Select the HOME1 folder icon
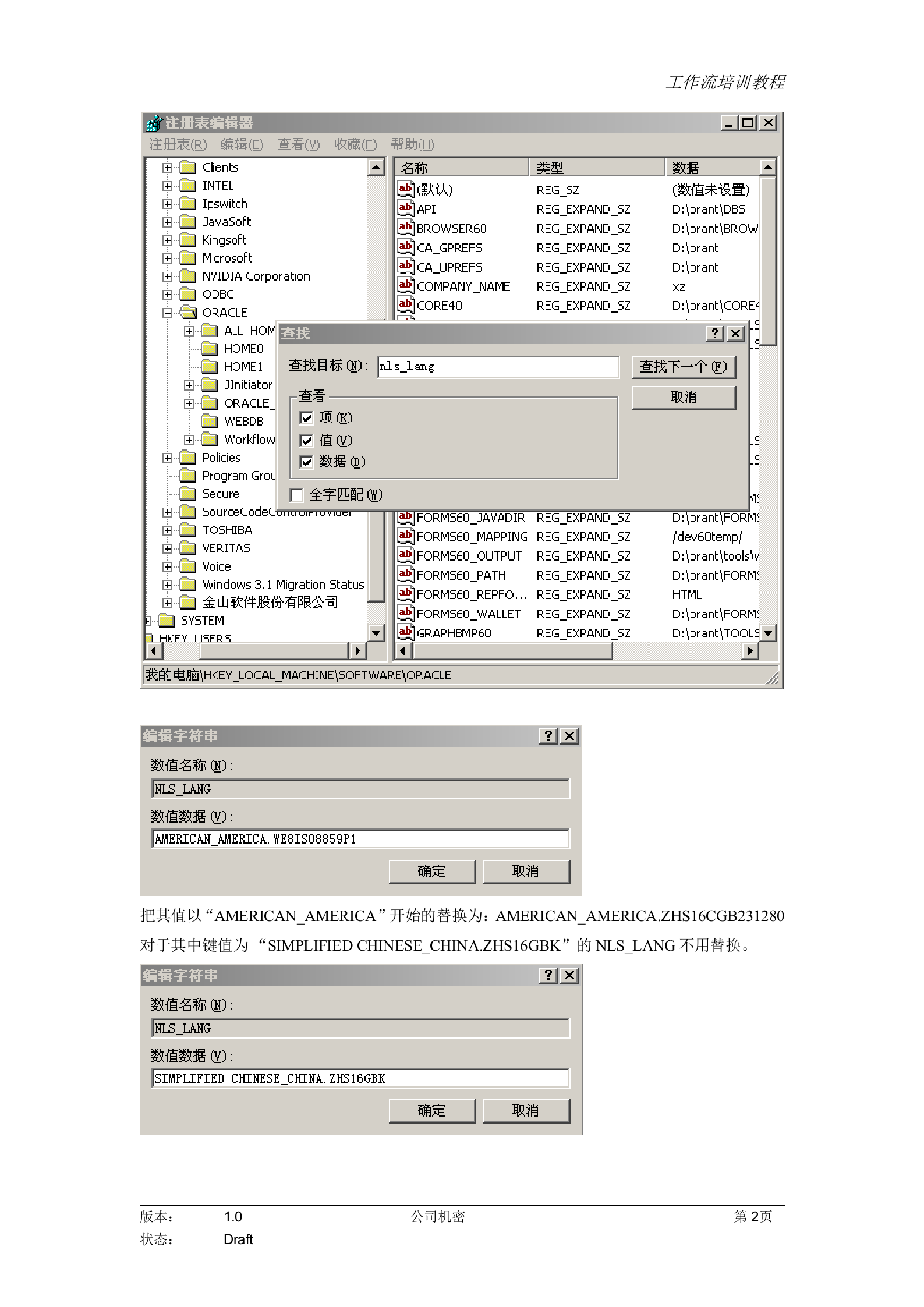924x1307 pixels. (x=209, y=367)
